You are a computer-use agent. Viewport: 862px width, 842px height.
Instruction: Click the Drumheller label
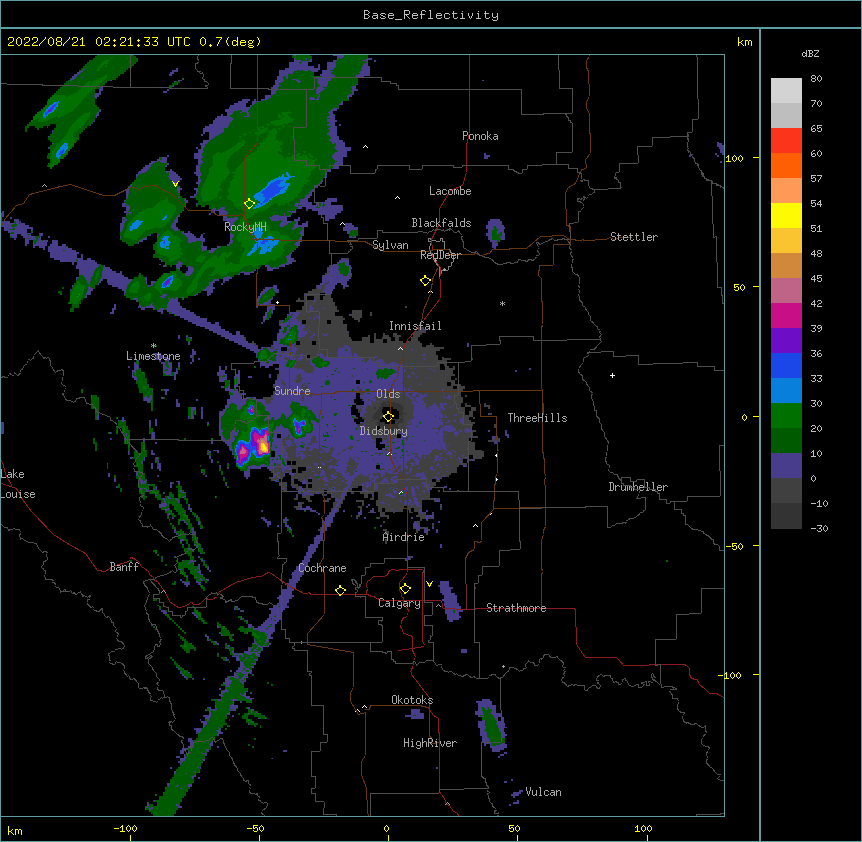638,487
